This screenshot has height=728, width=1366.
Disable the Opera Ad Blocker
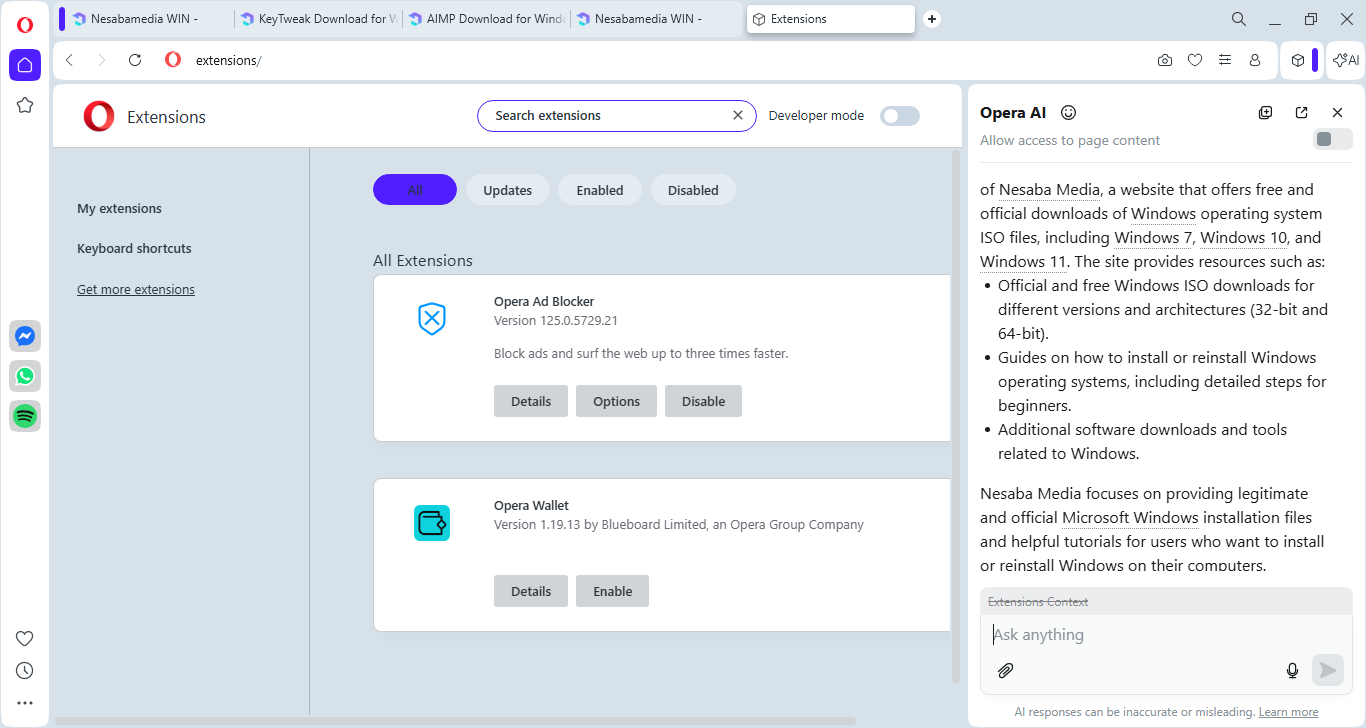tap(703, 401)
